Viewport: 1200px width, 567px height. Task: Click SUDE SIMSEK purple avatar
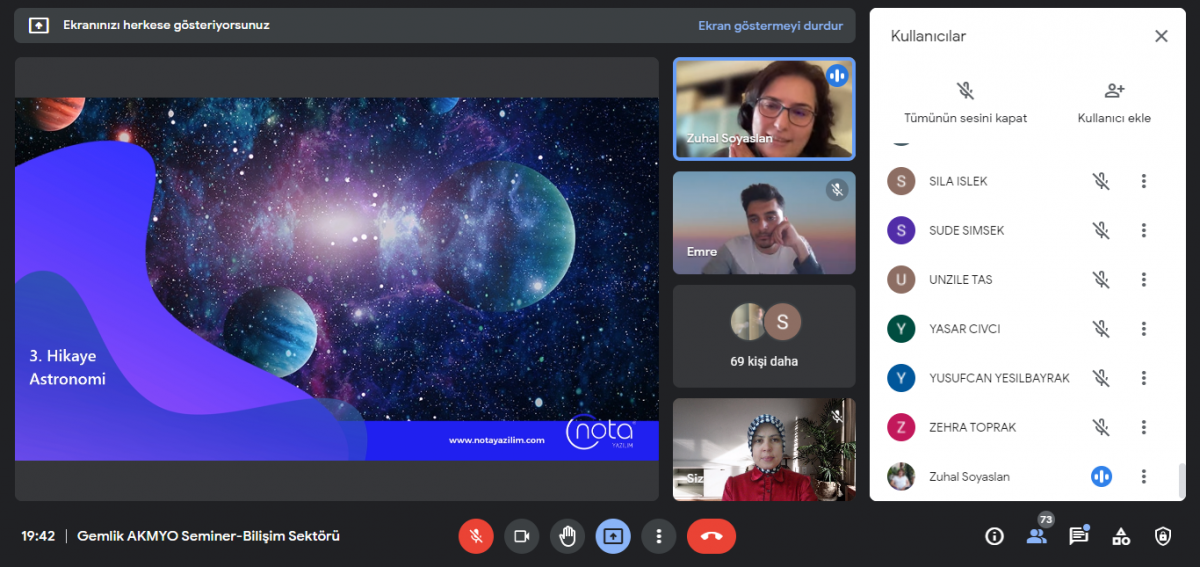pyautogui.click(x=901, y=230)
